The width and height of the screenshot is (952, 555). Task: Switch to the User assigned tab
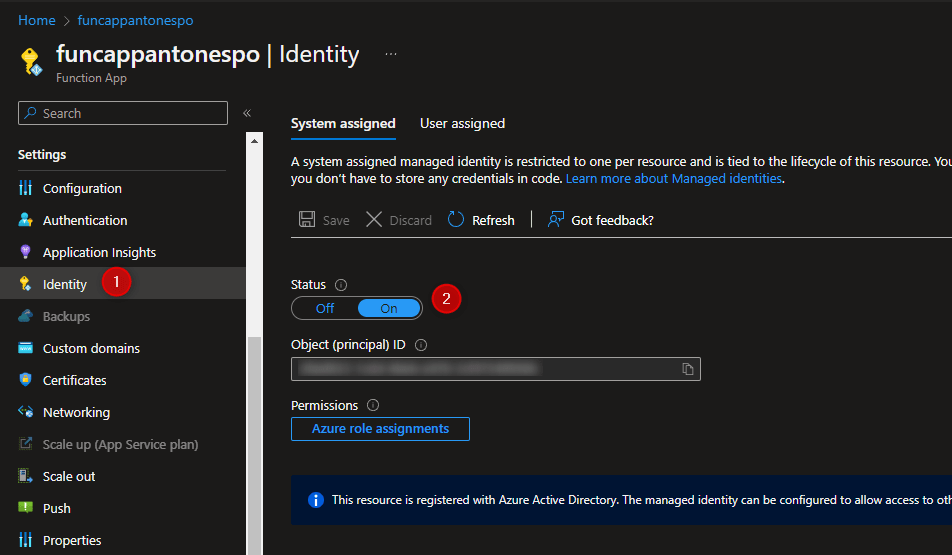click(463, 123)
